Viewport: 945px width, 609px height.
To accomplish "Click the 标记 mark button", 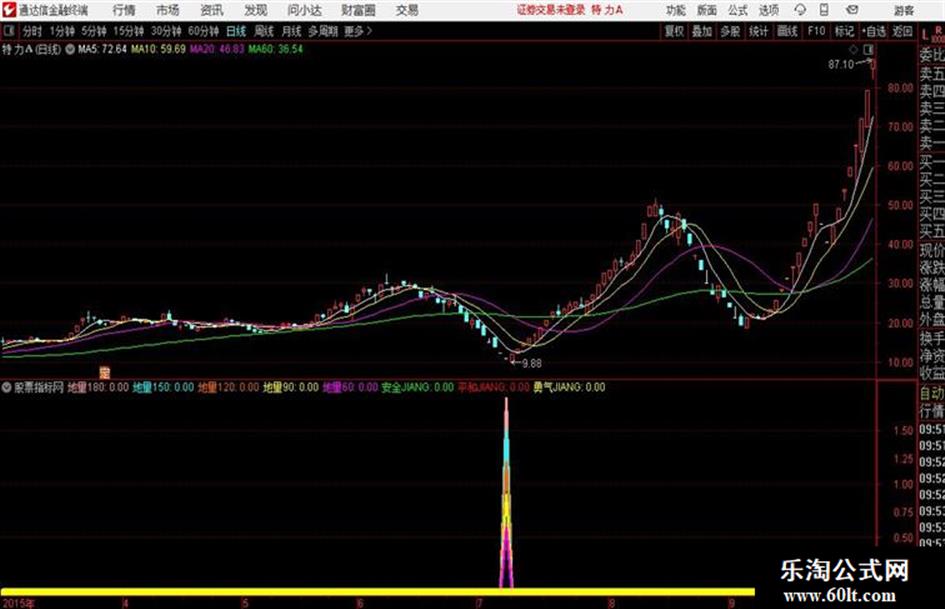I will 844,31.
